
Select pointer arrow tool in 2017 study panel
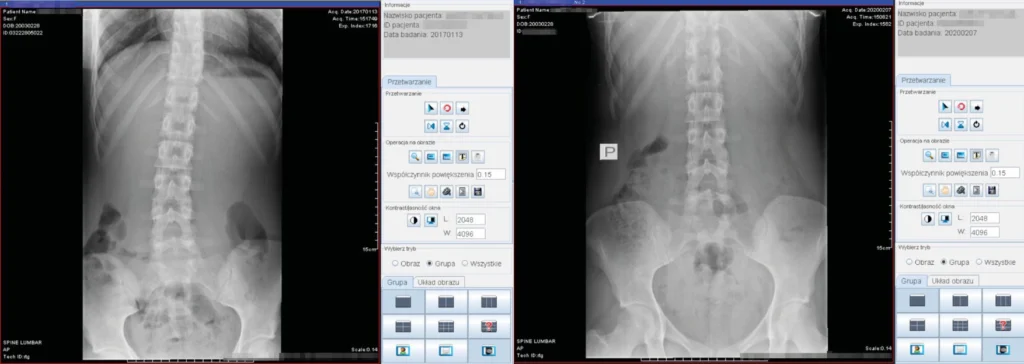pyautogui.click(x=430, y=108)
